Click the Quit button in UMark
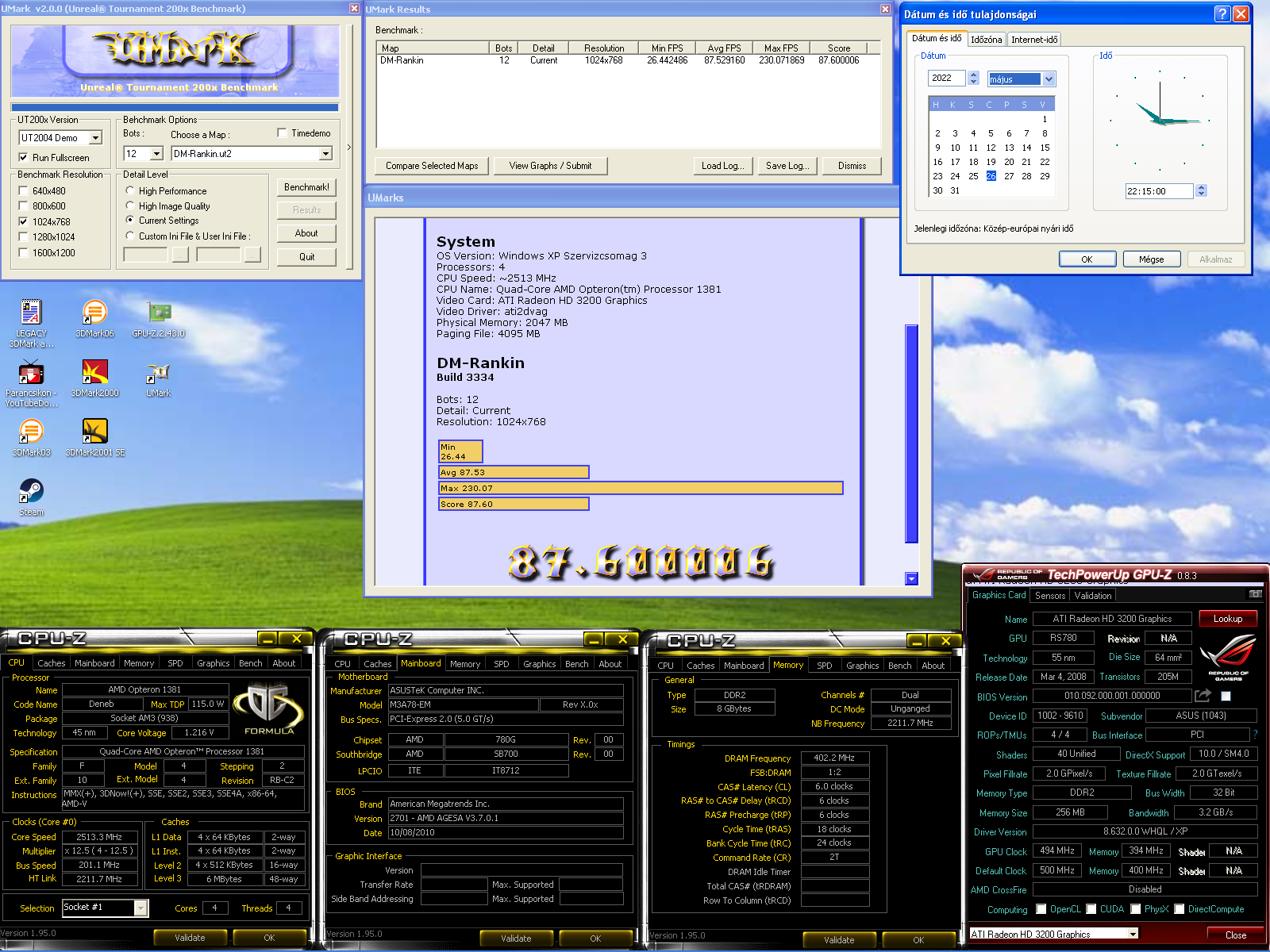The width and height of the screenshot is (1270, 952). (306, 257)
